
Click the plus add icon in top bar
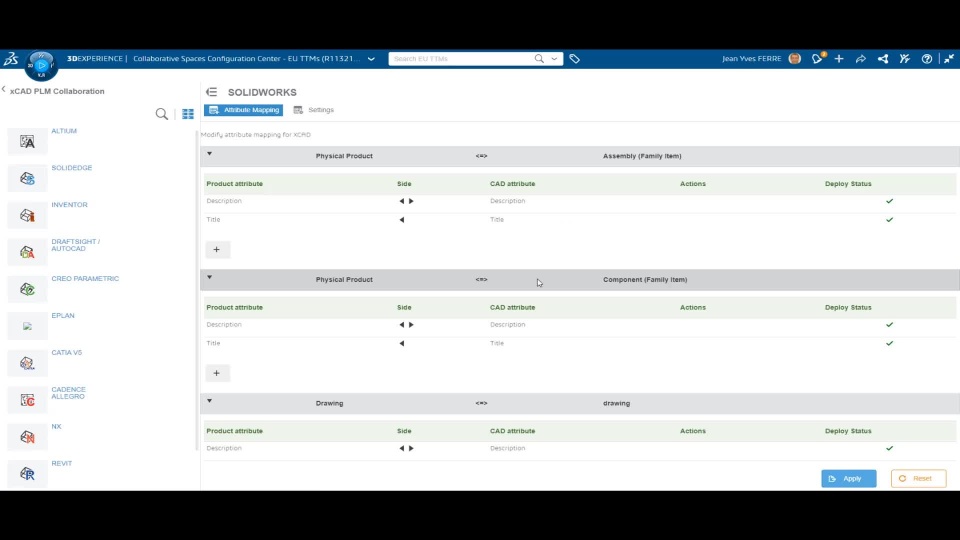pos(839,59)
